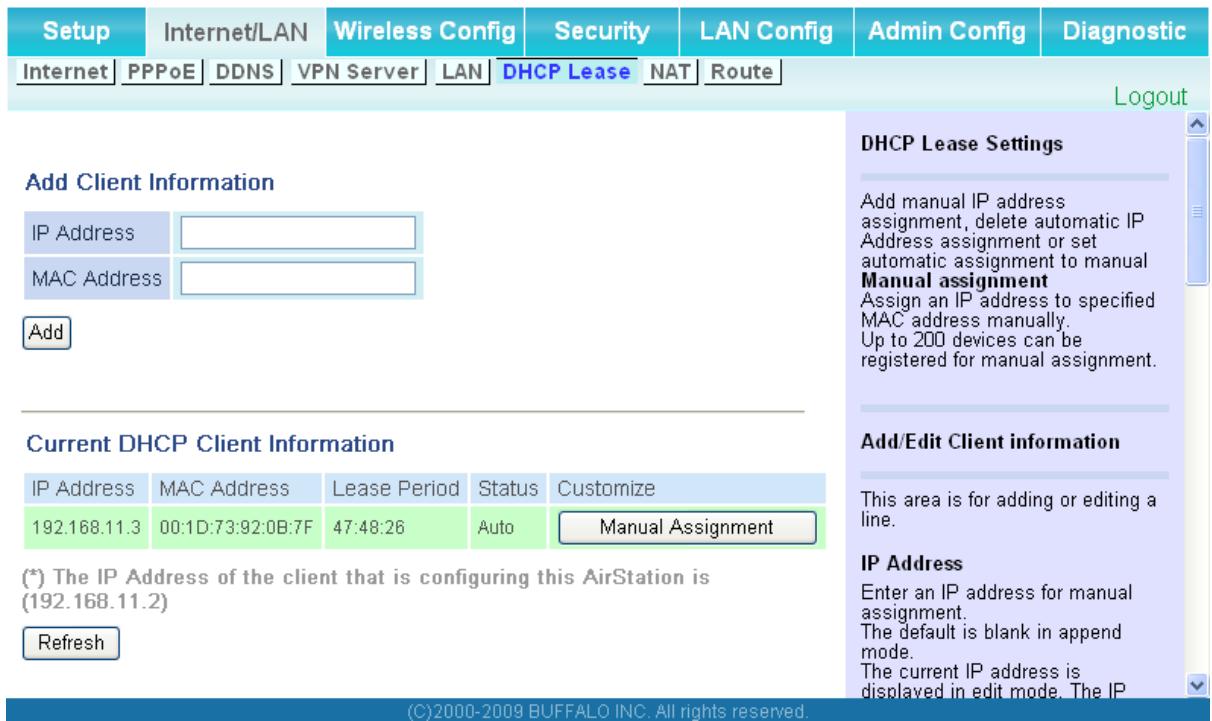
Task: Click the Add button
Action: pyautogui.click(x=47, y=333)
